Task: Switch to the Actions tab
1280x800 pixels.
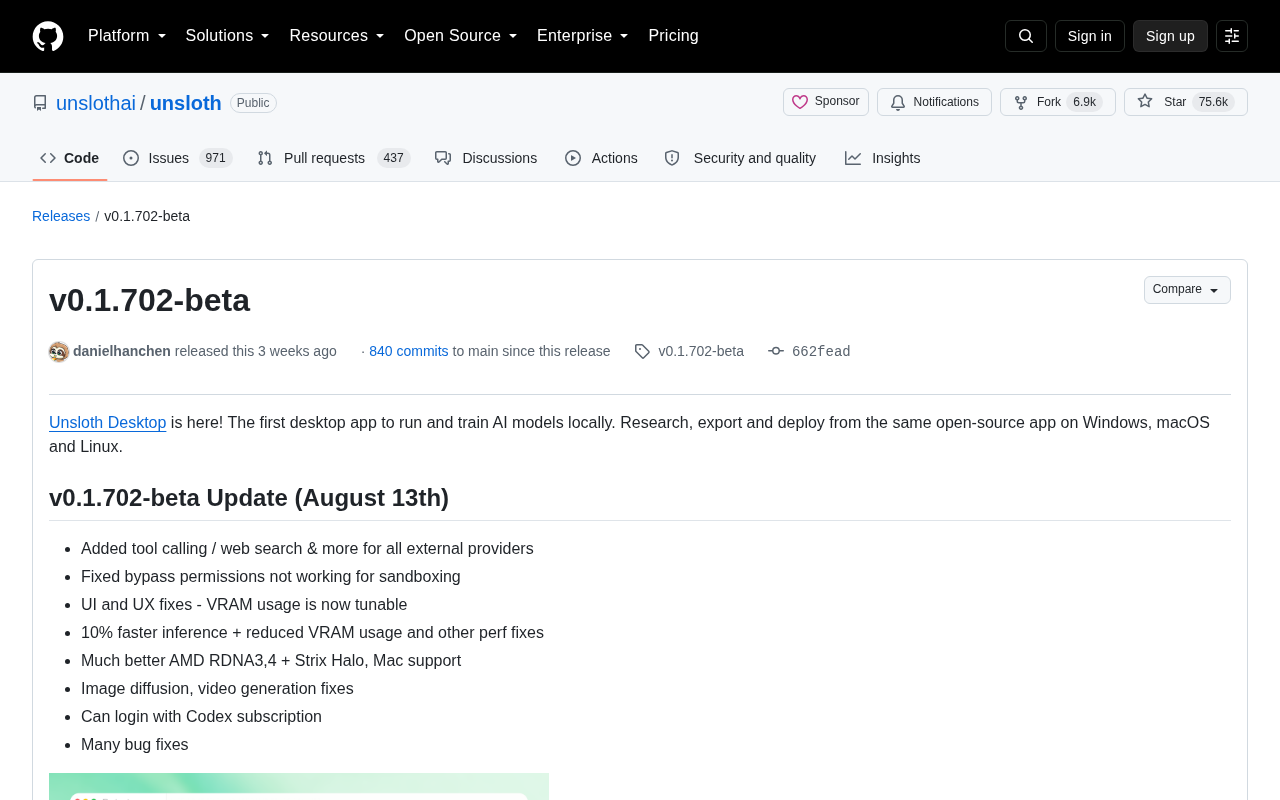Action: (601, 158)
